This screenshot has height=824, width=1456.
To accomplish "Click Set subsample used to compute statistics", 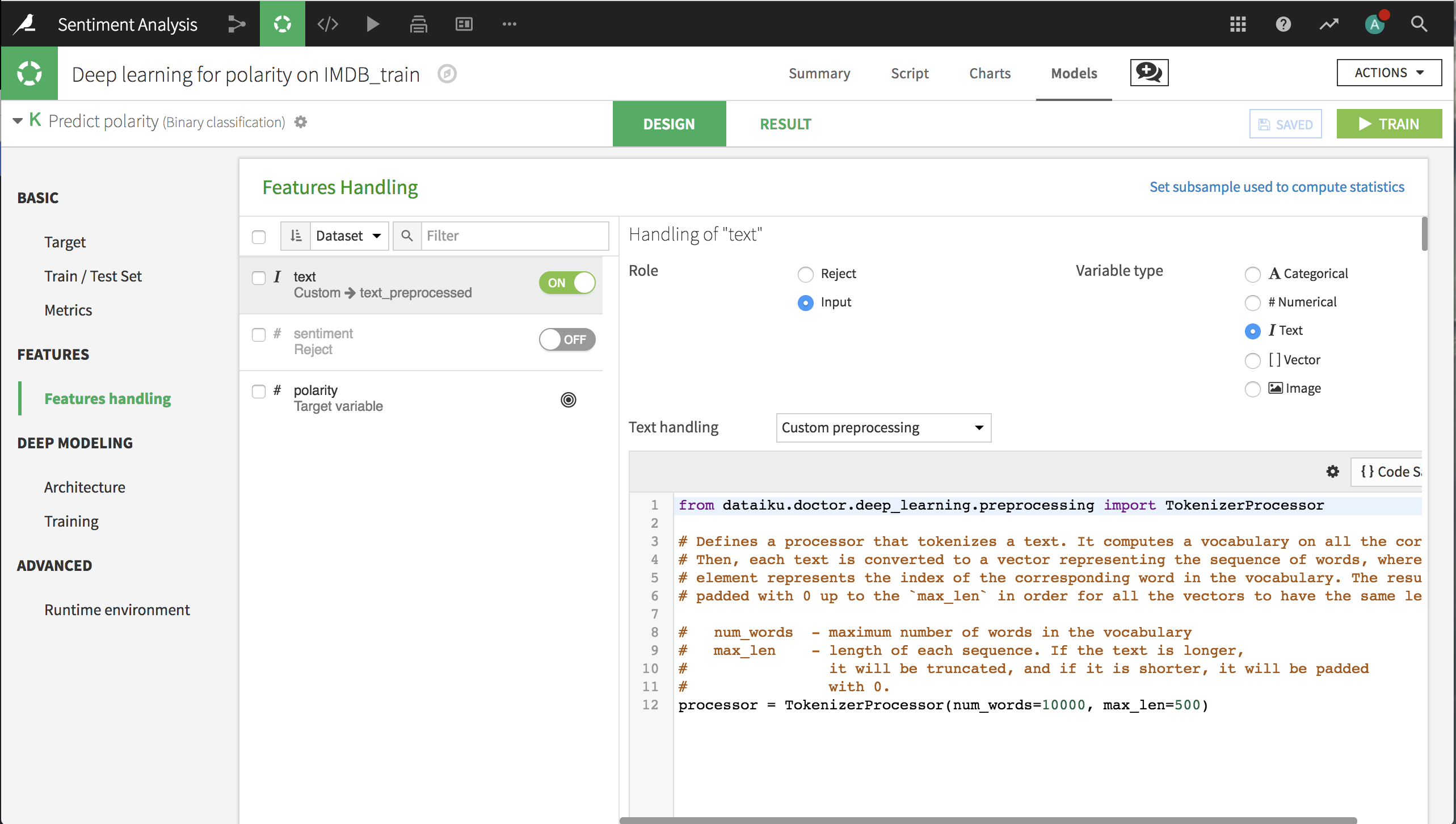I will tap(1277, 187).
